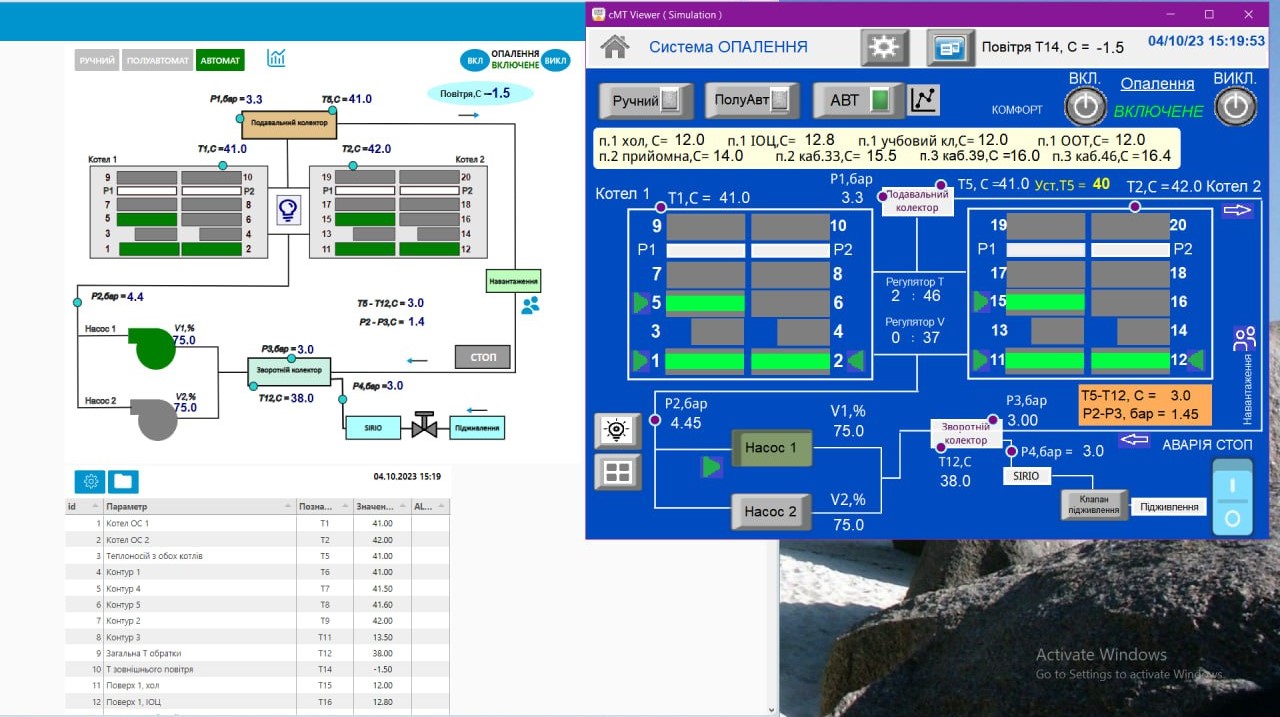Click the green play arrow beside Насос 1

coord(711,467)
